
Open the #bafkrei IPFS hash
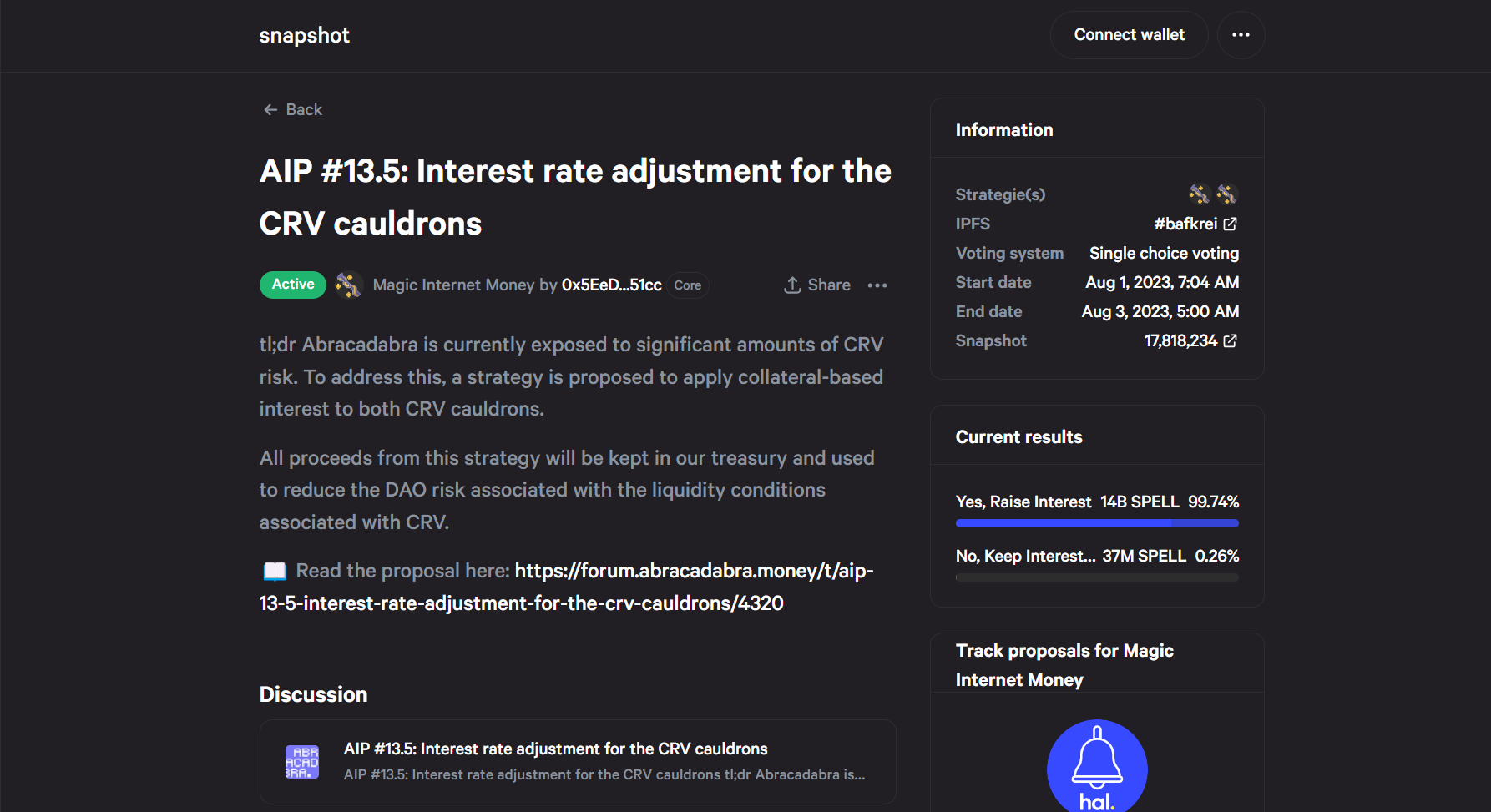(x=1185, y=224)
